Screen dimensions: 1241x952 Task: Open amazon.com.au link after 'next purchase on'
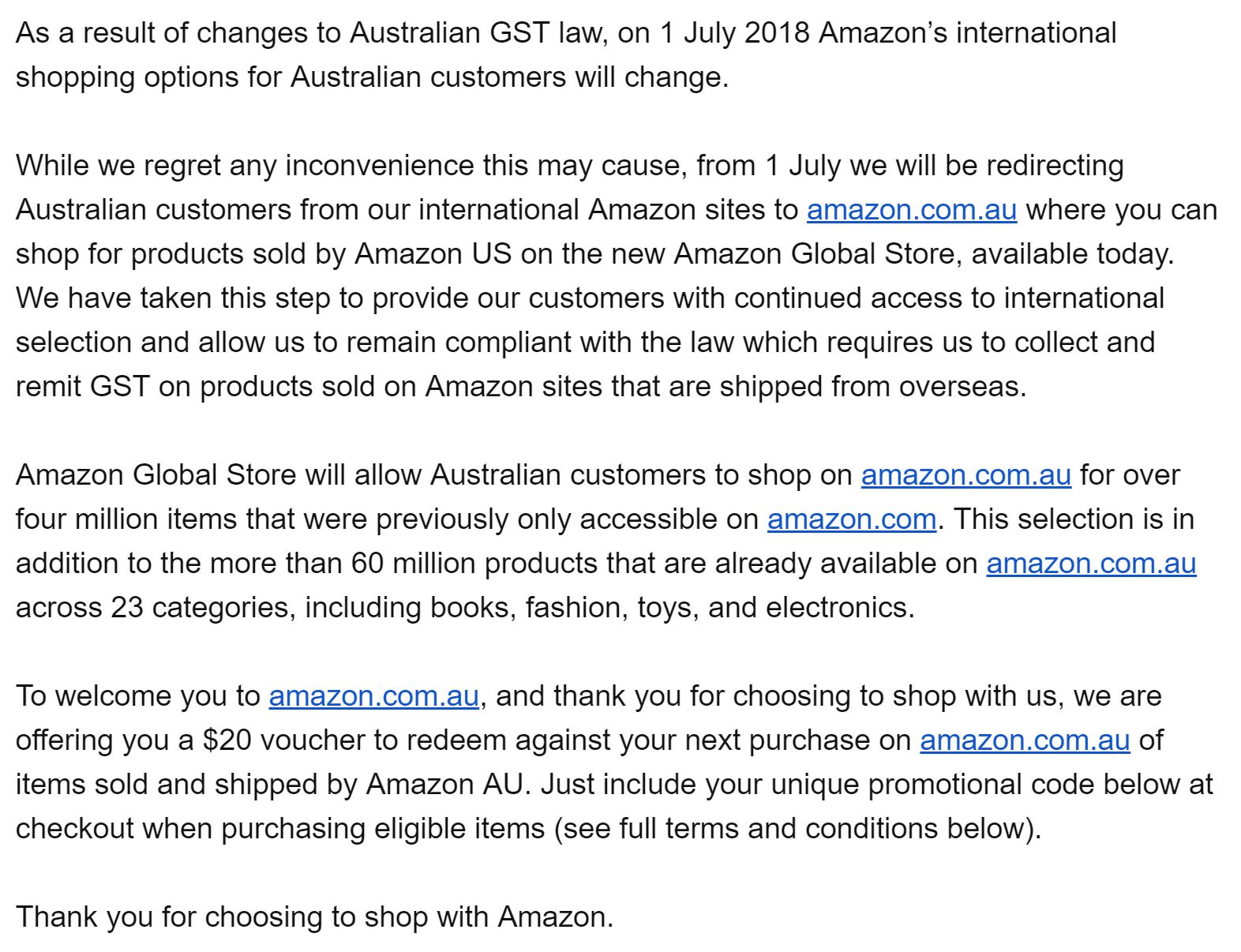1025,740
